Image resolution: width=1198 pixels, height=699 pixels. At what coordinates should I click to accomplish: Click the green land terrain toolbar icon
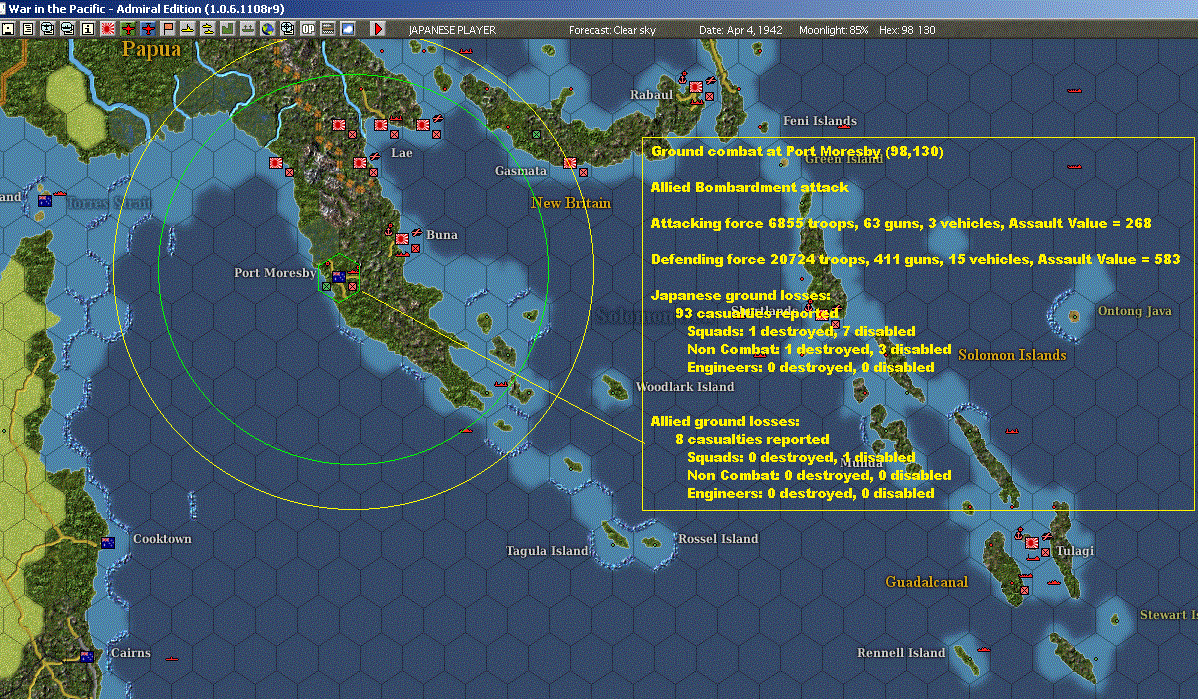coord(228,29)
